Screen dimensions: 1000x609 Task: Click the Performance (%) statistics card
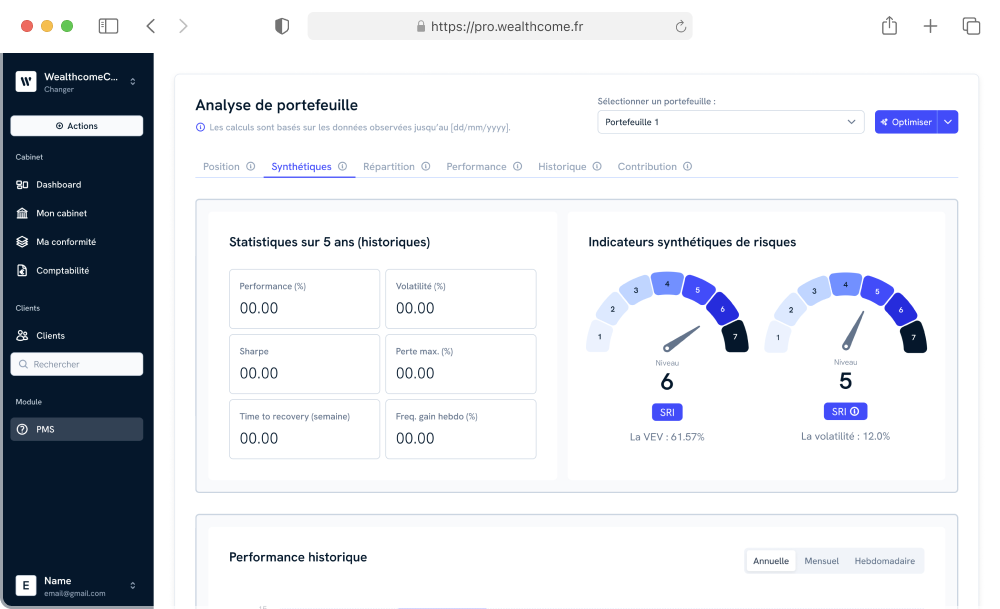point(304,299)
